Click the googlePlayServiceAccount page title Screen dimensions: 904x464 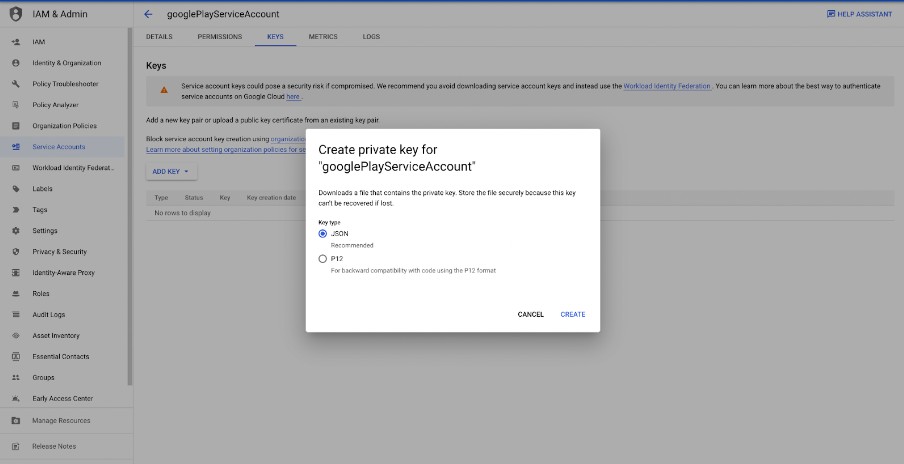[223, 14]
